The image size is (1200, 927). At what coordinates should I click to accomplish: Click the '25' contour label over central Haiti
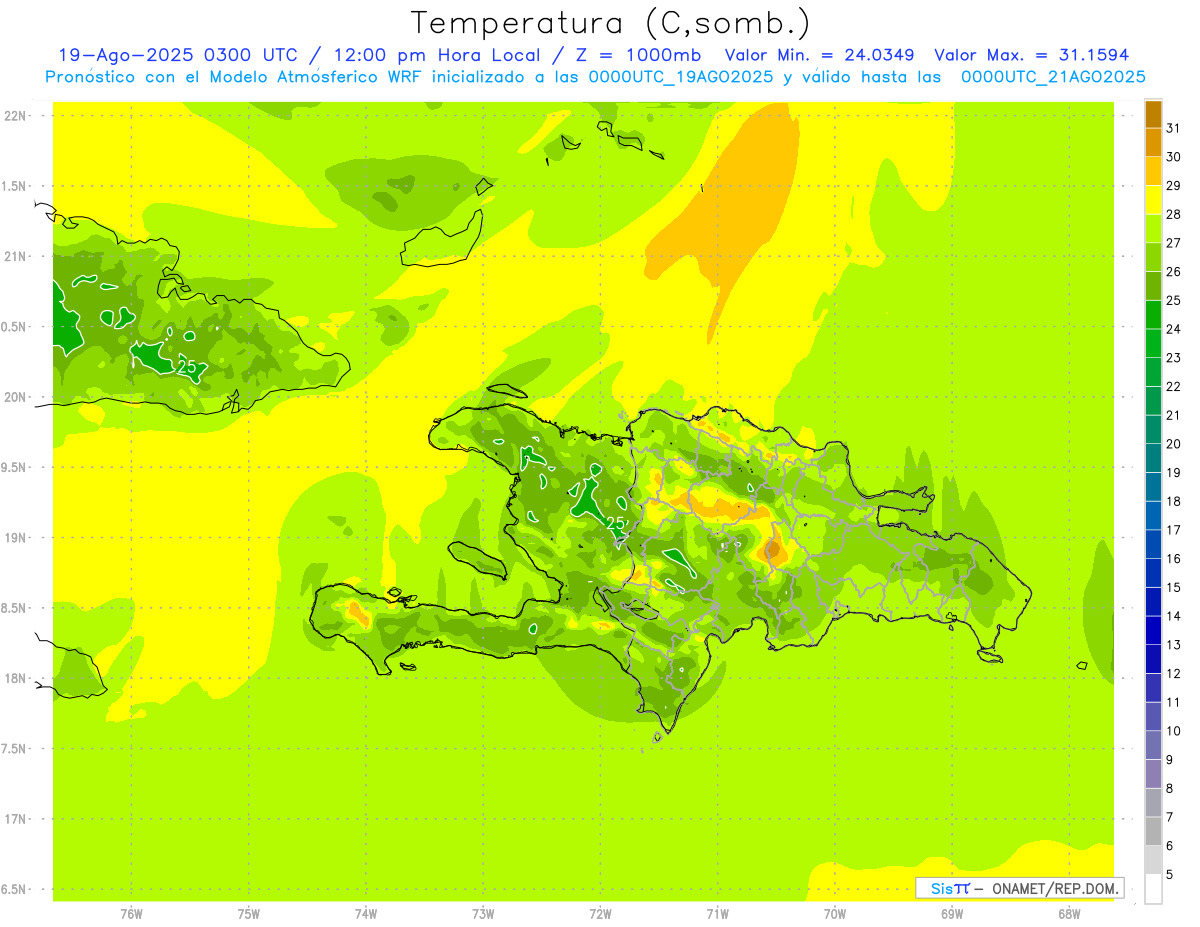(616, 523)
